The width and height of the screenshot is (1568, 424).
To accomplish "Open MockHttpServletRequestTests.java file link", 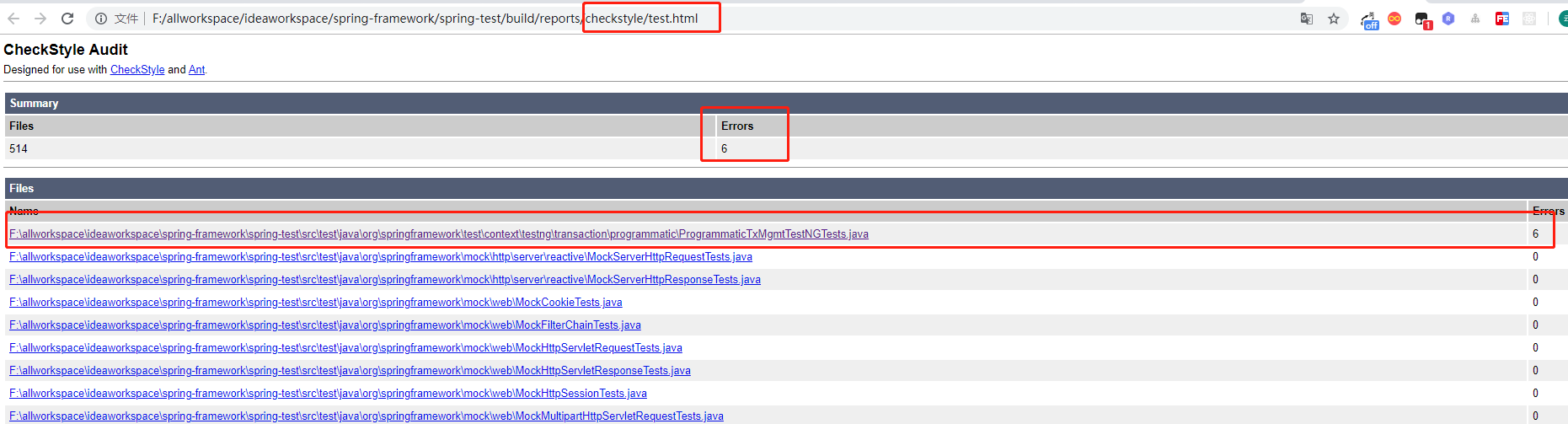I will pos(345,348).
